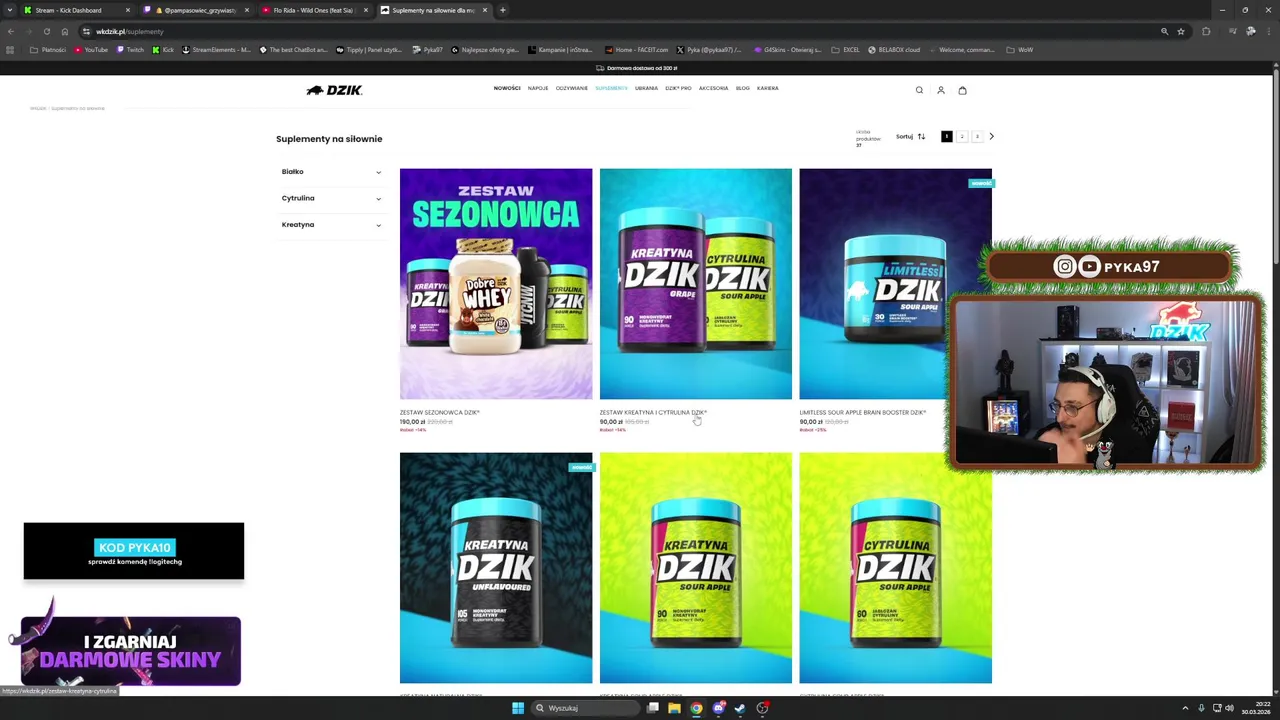Open the WoW bookmark folder
The width and height of the screenshot is (1280, 720).
tap(1020, 50)
